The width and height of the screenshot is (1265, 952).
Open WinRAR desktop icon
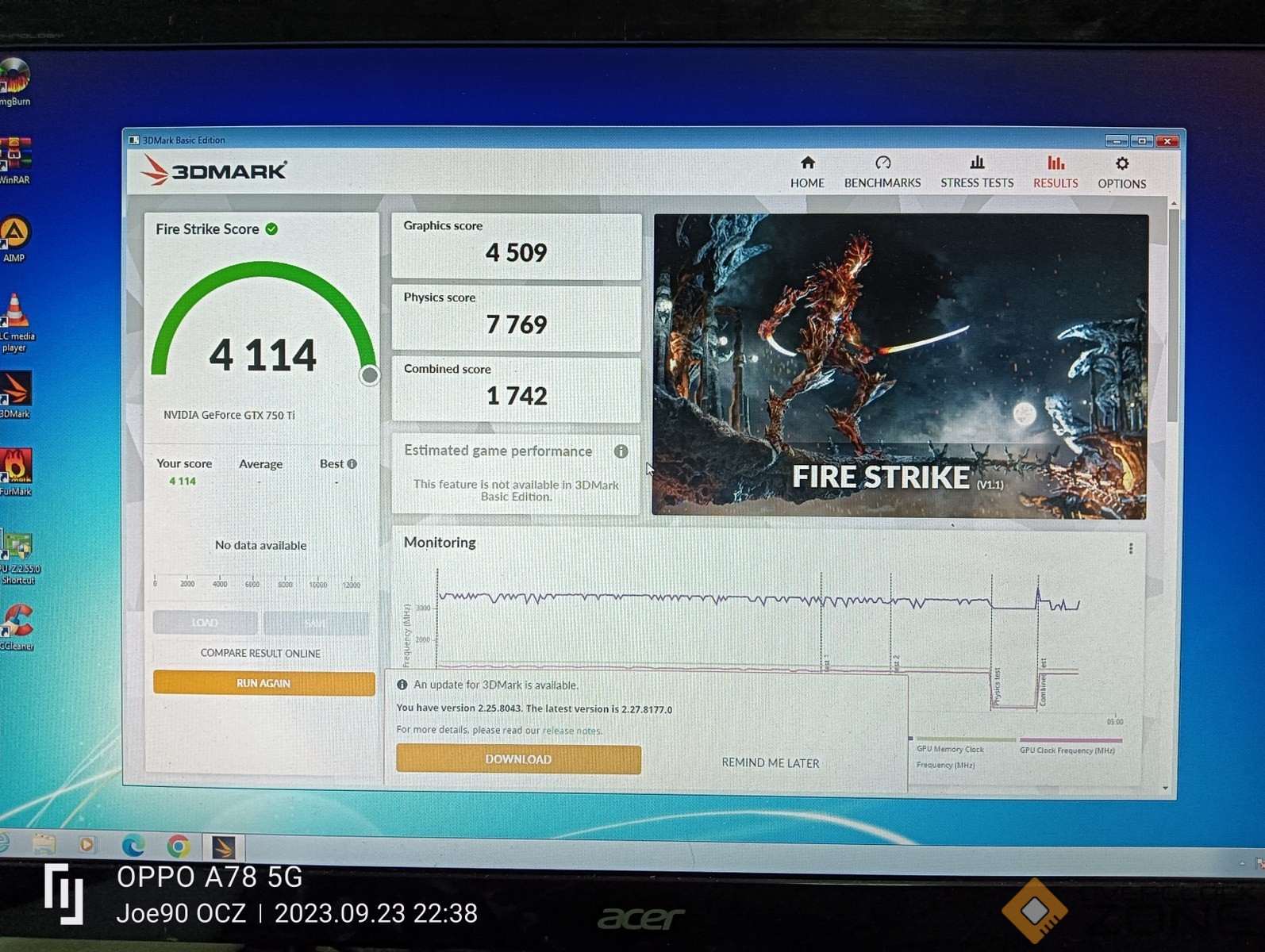pos(14,160)
